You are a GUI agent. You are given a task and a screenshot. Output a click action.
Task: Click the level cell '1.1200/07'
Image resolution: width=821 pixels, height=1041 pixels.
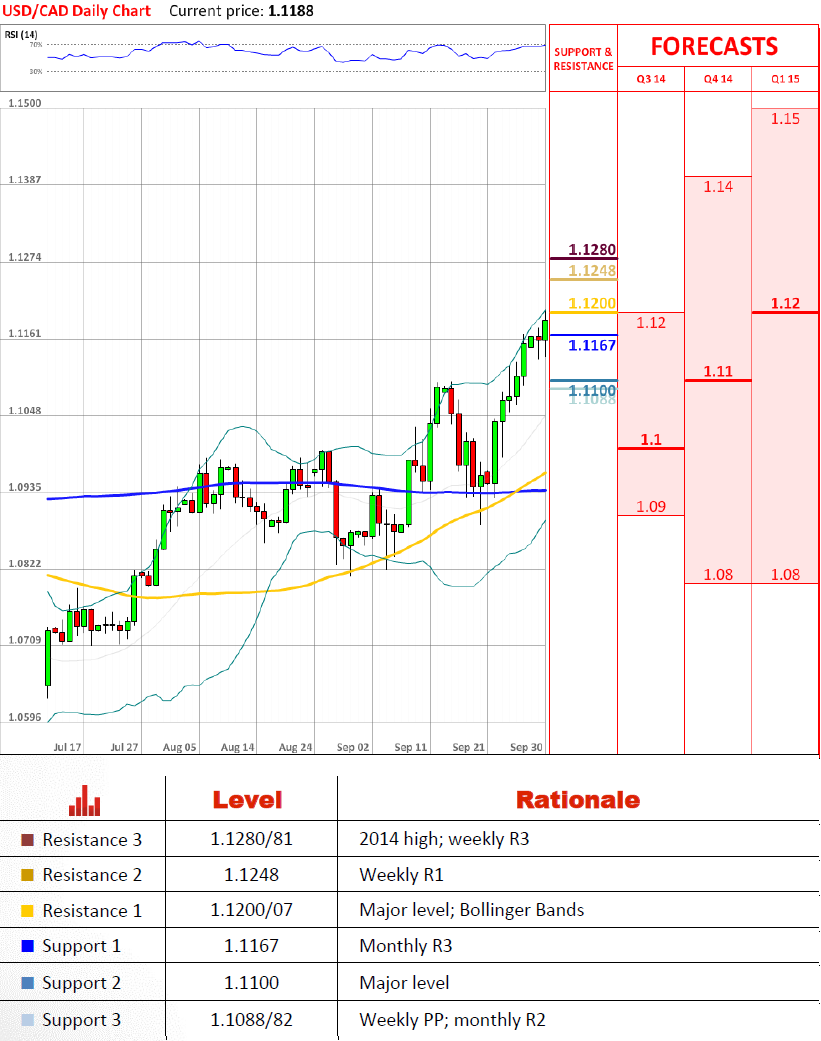tap(252, 910)
